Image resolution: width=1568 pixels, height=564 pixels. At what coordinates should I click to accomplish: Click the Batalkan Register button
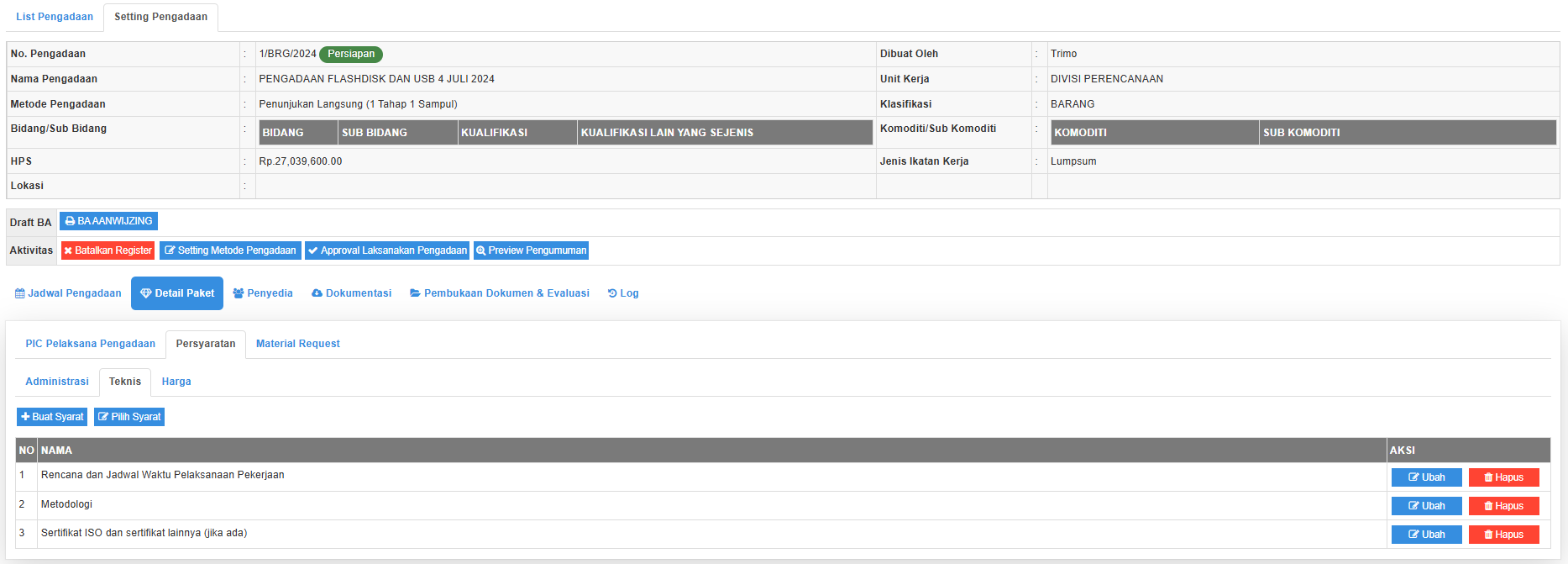click(108, 250)
